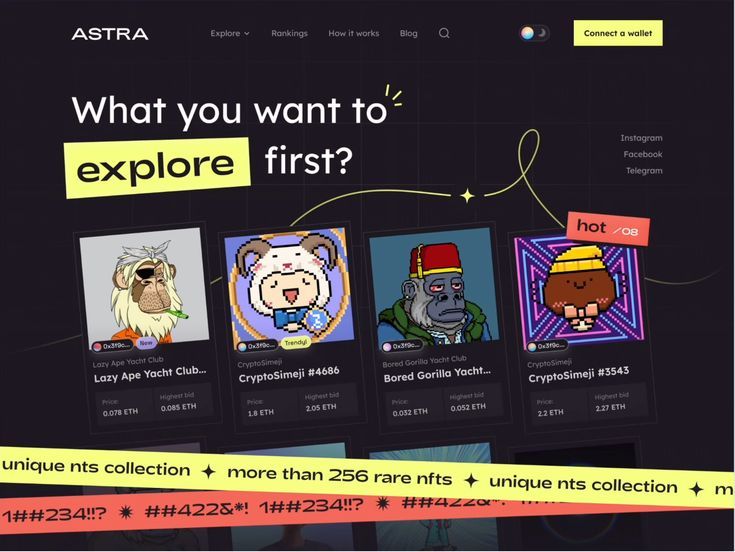Click the New badge on Lazy Ape card
The width and height of the screenshot is (735, 552).
pyautogui.click(x=146, y=343)
